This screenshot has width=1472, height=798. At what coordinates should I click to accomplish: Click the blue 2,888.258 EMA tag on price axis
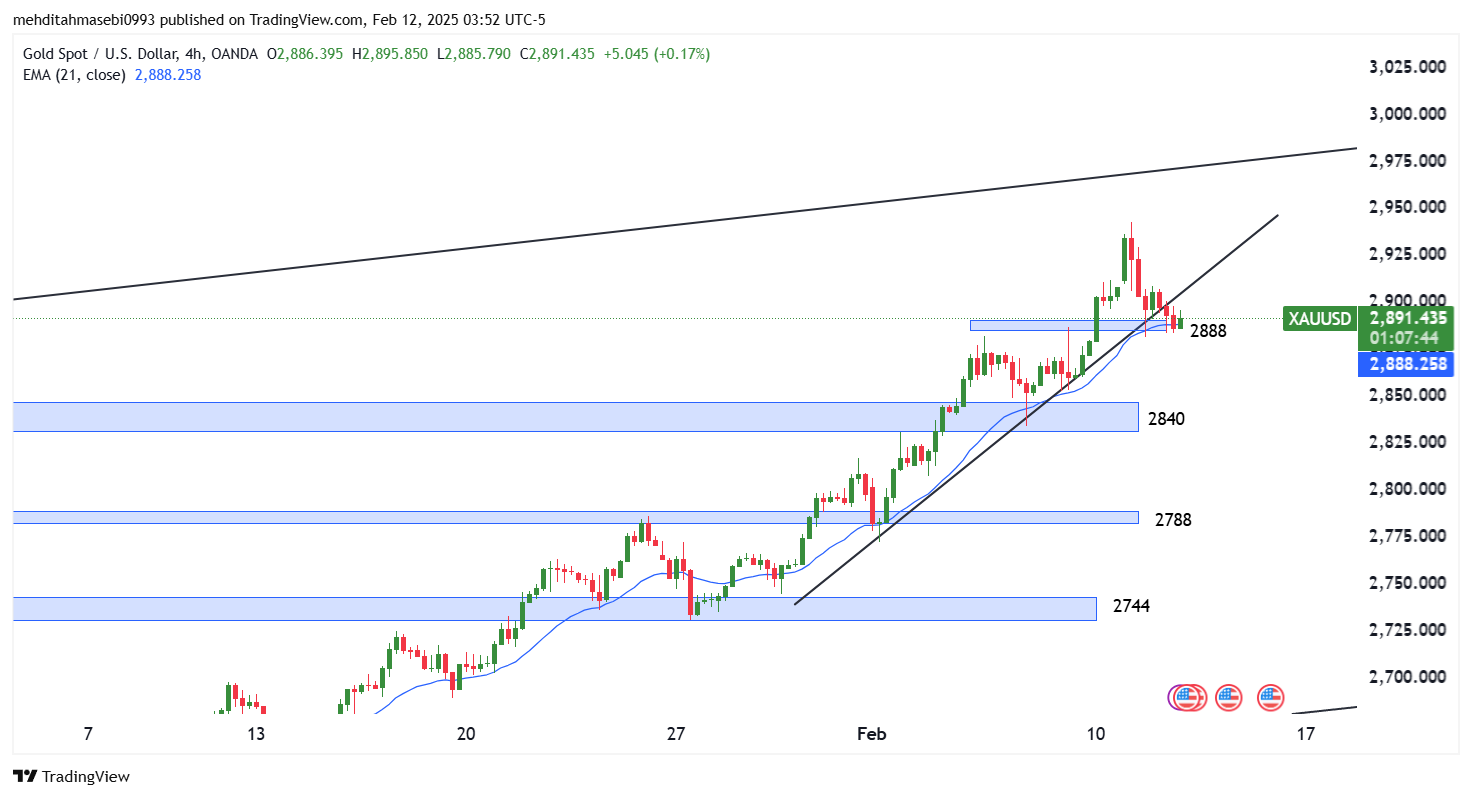tap(1404, 364)
